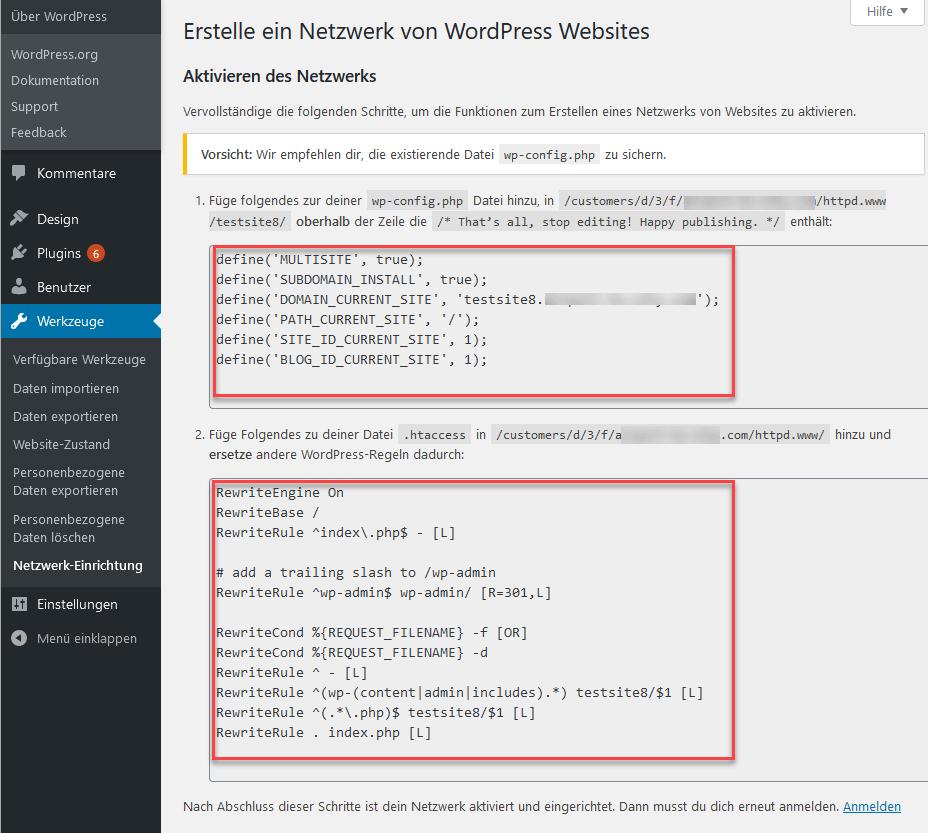Image resolution: width=928 pixels, height=833 pixels.
Task: Click the RewriteCond -f [OR] line
Action: pyautogui.click(x=372, y=632)
